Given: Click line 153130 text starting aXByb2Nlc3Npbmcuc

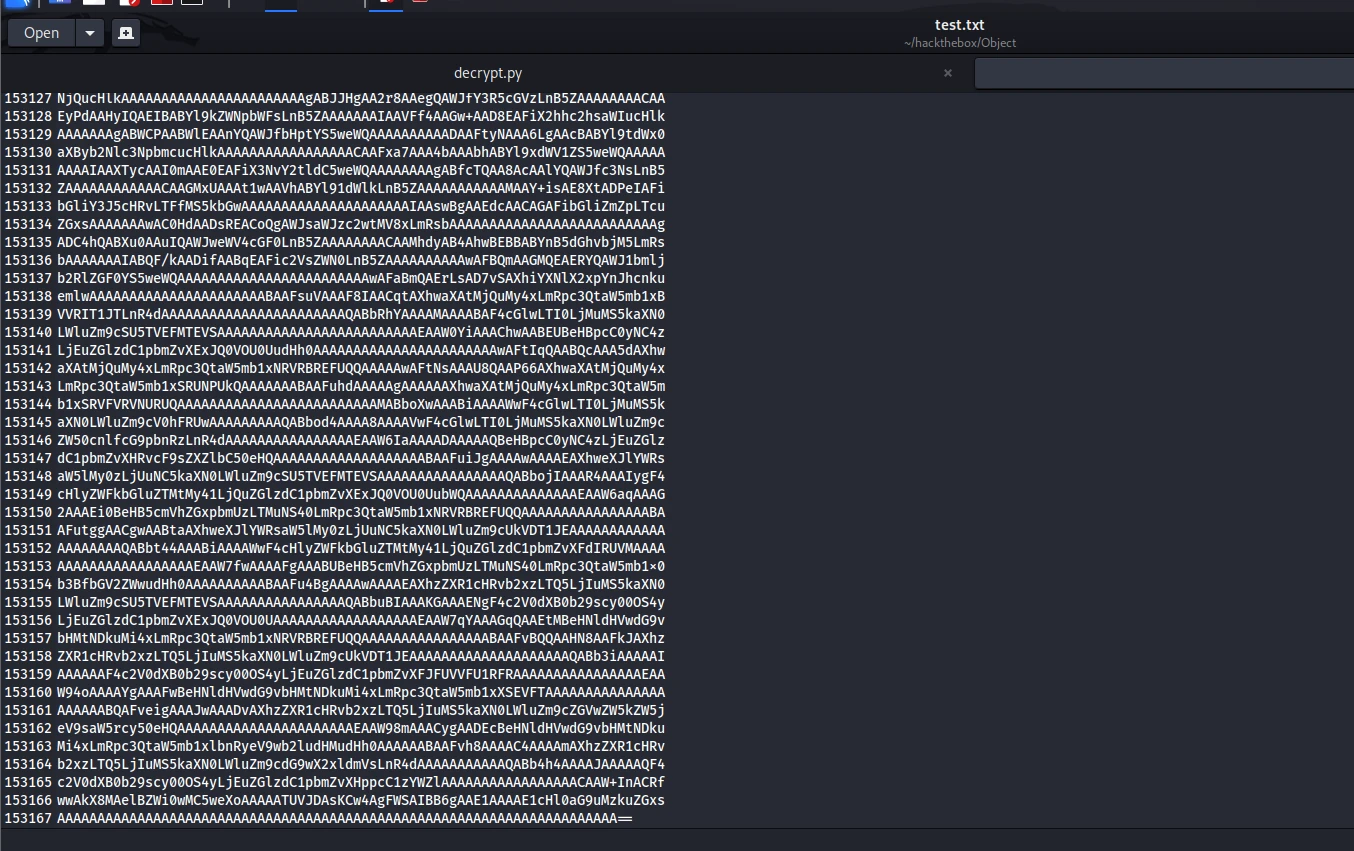Looking at the screenshot, I should click(361, 152).
